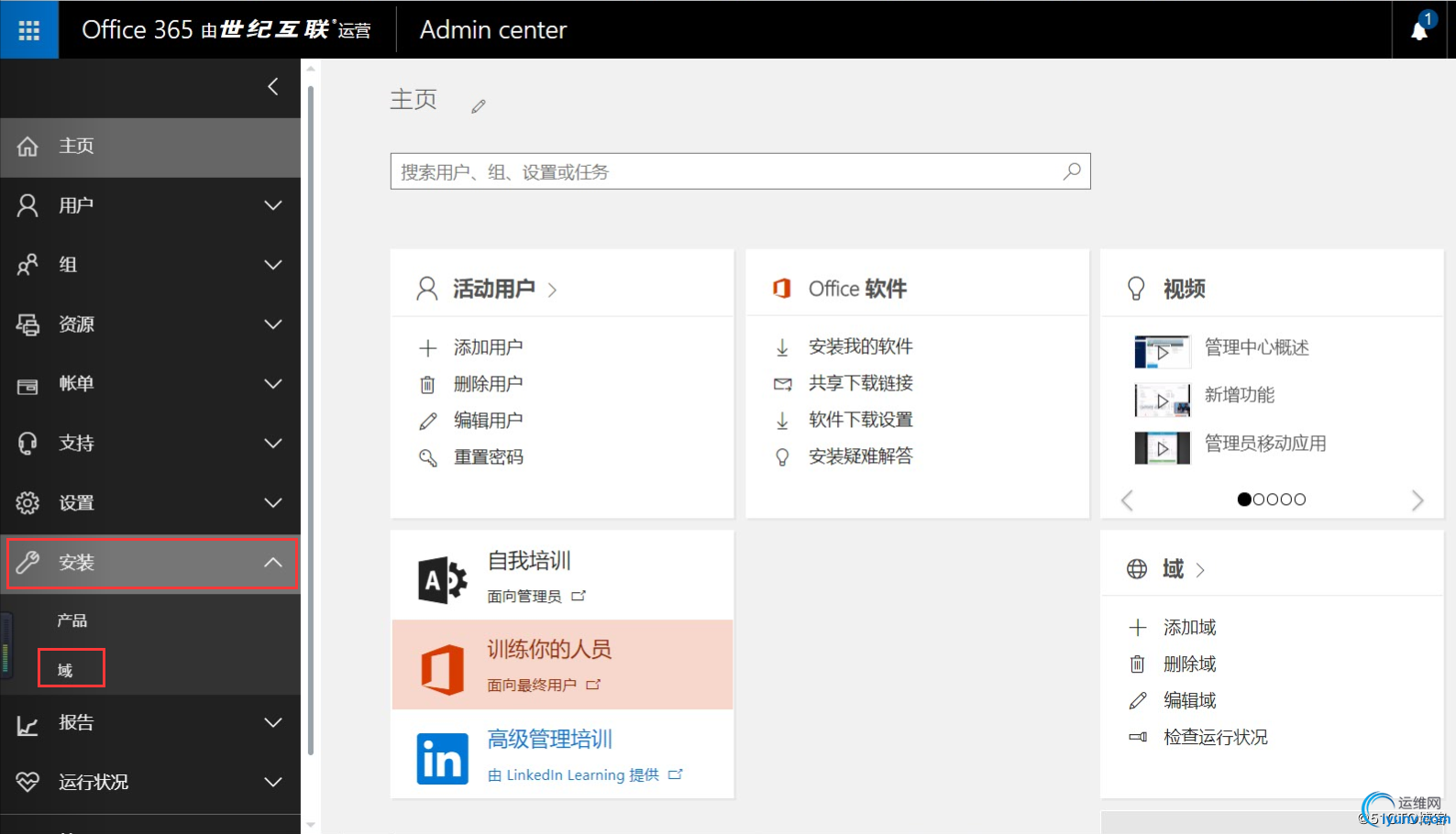Expand the 组 menu chevron
This screenshot has height=834, width=1456.
tap(273, 265)
